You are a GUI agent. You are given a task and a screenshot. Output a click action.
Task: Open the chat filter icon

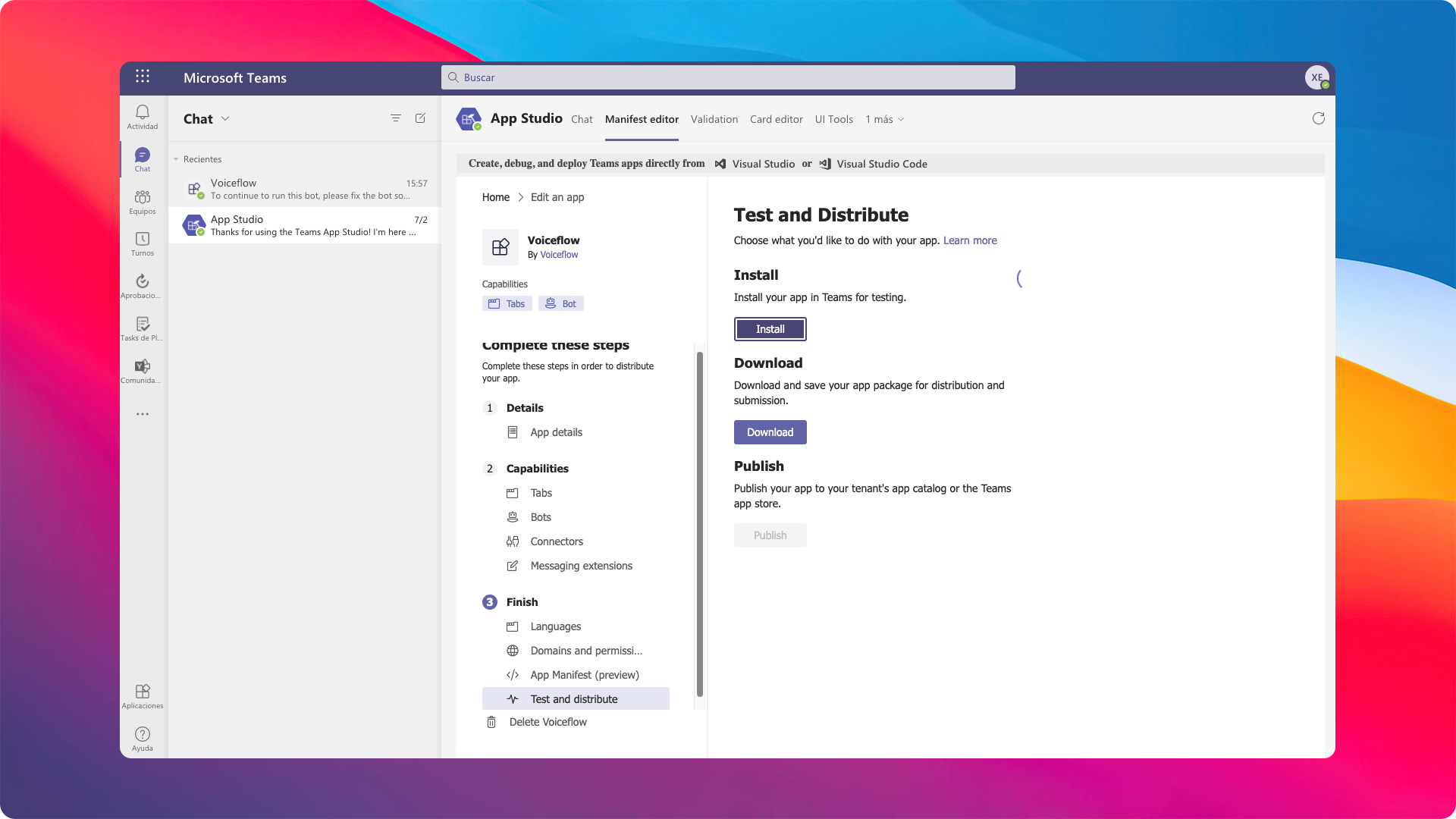point(396,118)
